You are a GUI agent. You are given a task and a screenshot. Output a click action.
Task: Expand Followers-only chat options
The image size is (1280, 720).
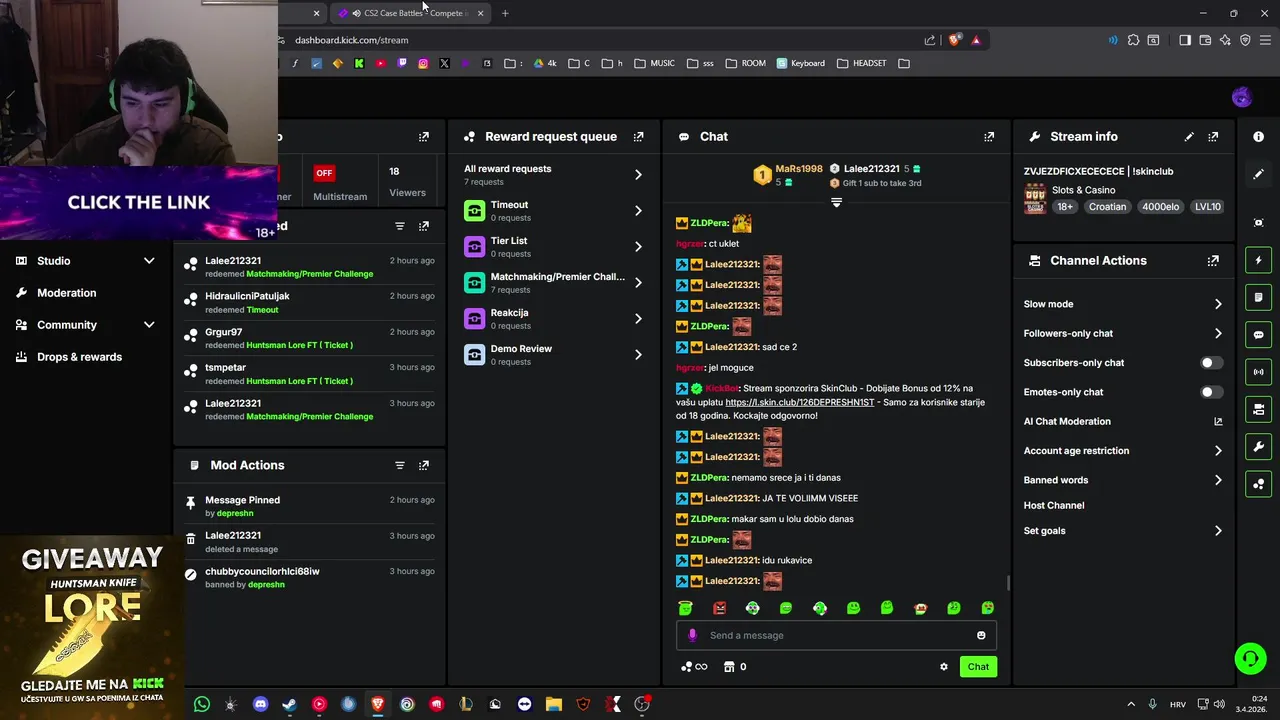tap(1122, 334)
